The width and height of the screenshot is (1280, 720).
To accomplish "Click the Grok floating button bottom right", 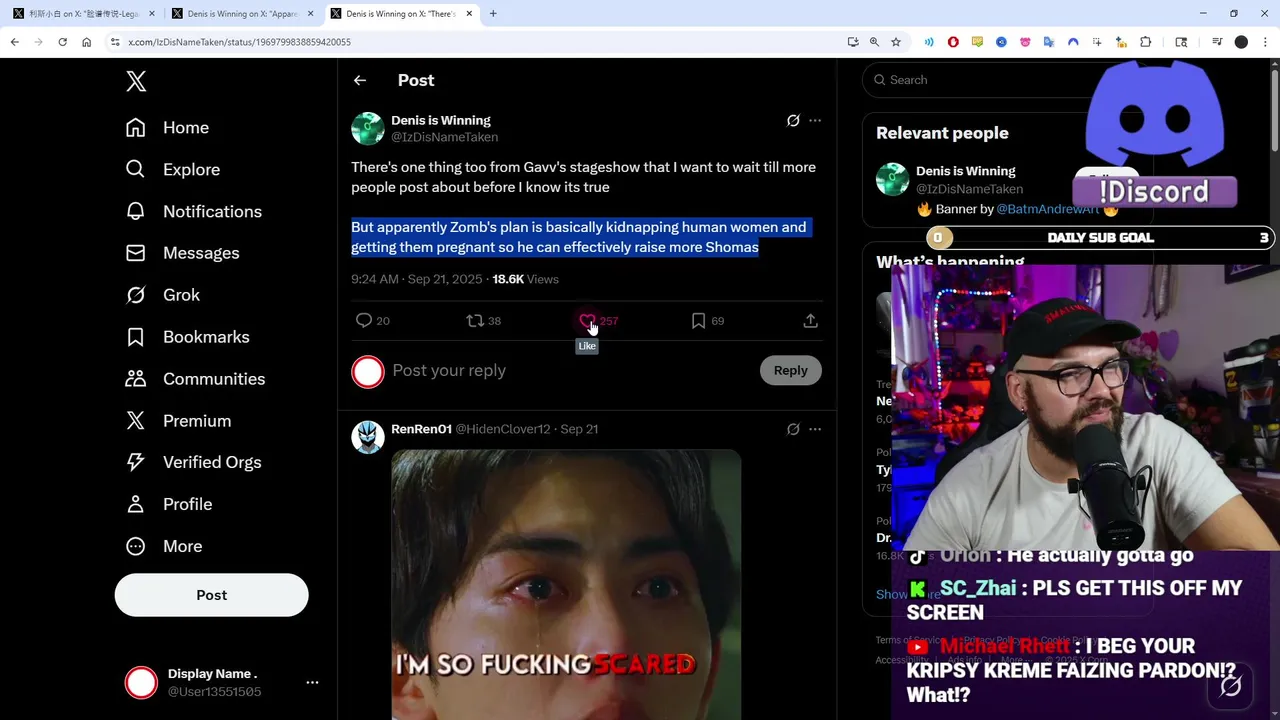I will 1231,685.
